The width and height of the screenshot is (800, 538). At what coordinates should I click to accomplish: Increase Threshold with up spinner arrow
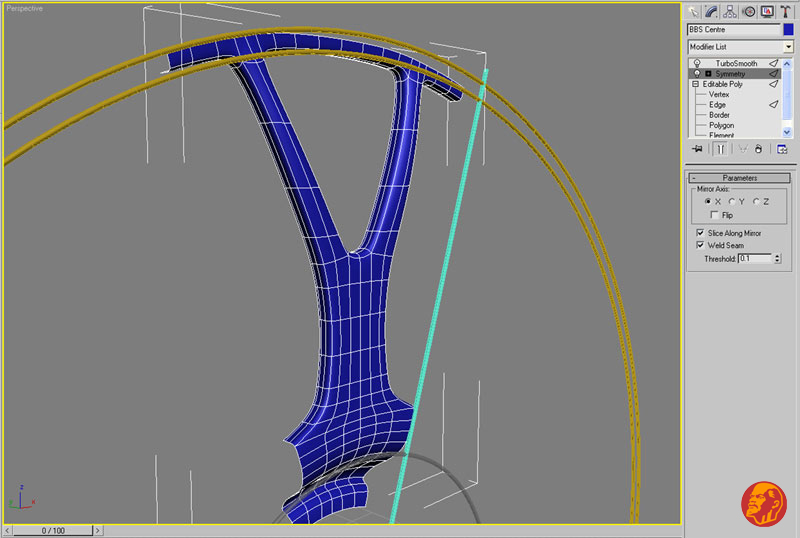778,256
